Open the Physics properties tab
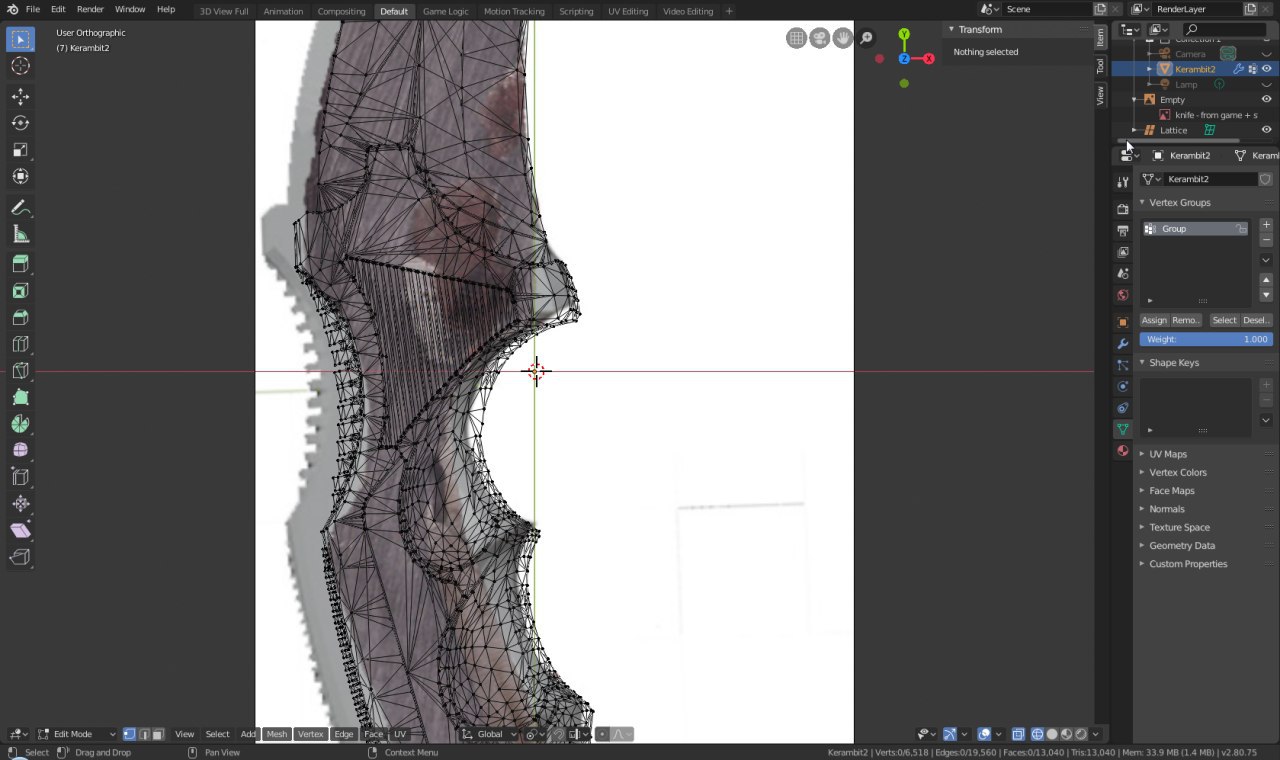 (x=1123, y=386)
